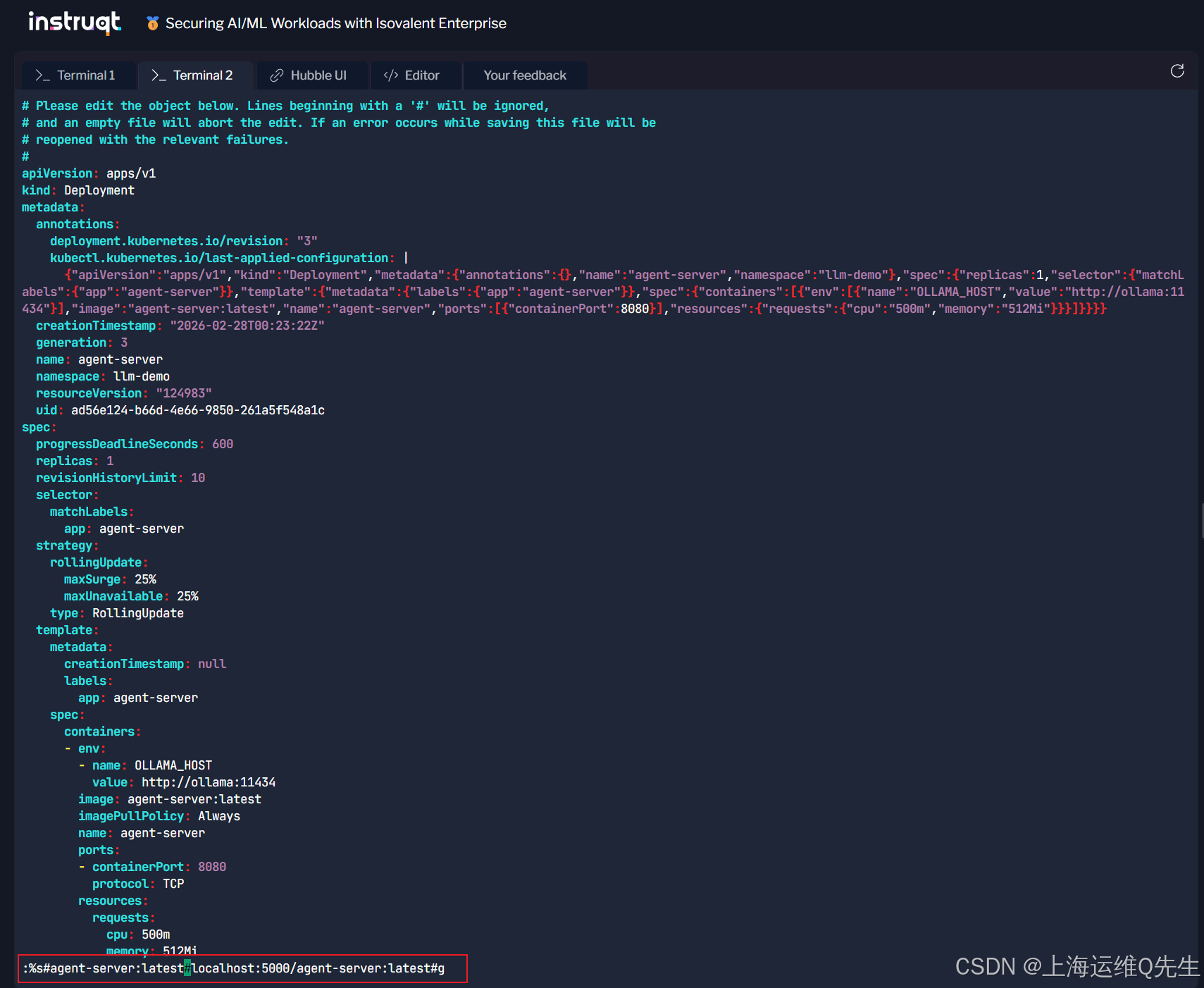Click the deployment.kubernetes.io/revision annotation line

pos(184,241)
